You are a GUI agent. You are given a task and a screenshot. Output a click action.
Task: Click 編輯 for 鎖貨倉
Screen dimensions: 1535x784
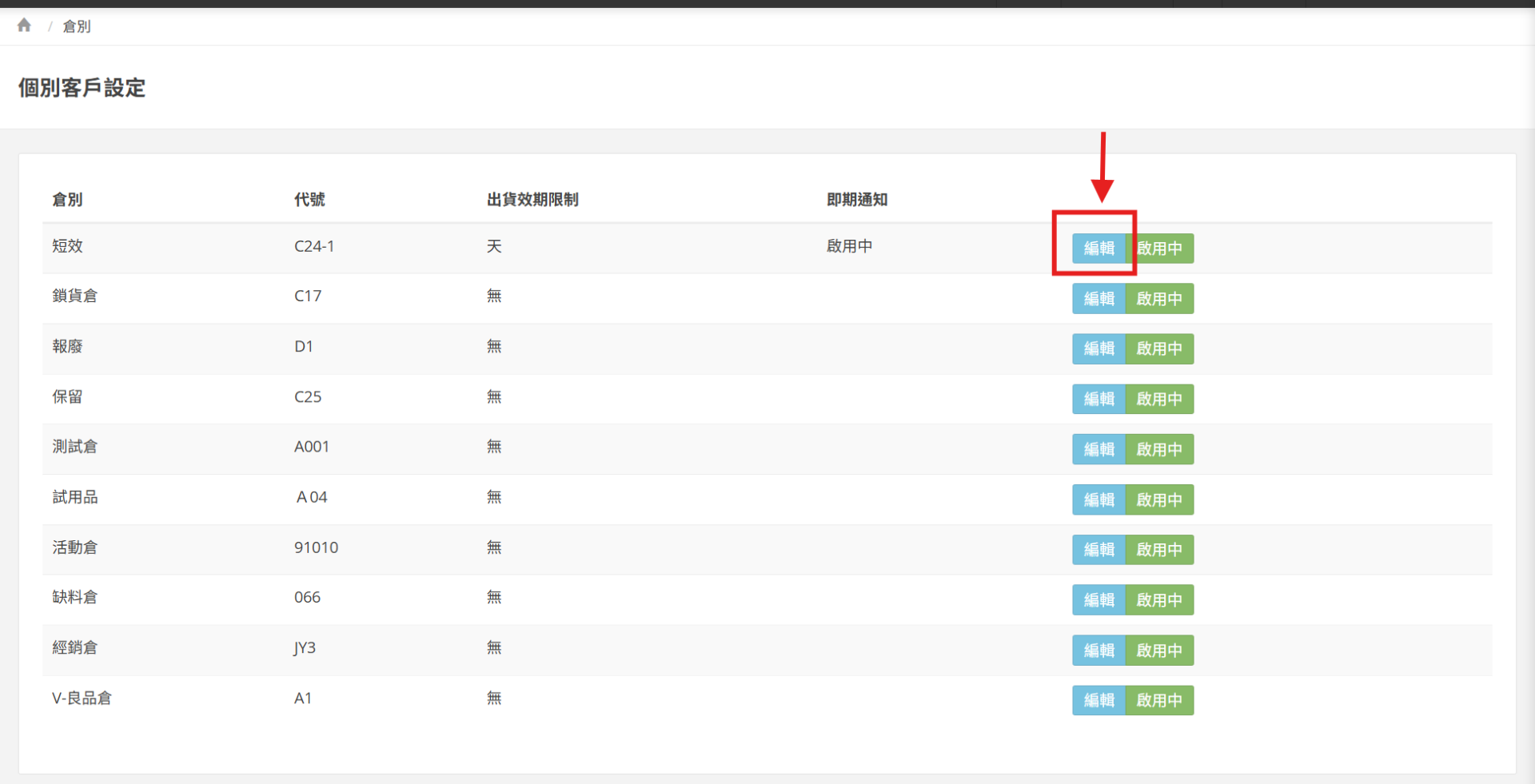coord(1098,299)
